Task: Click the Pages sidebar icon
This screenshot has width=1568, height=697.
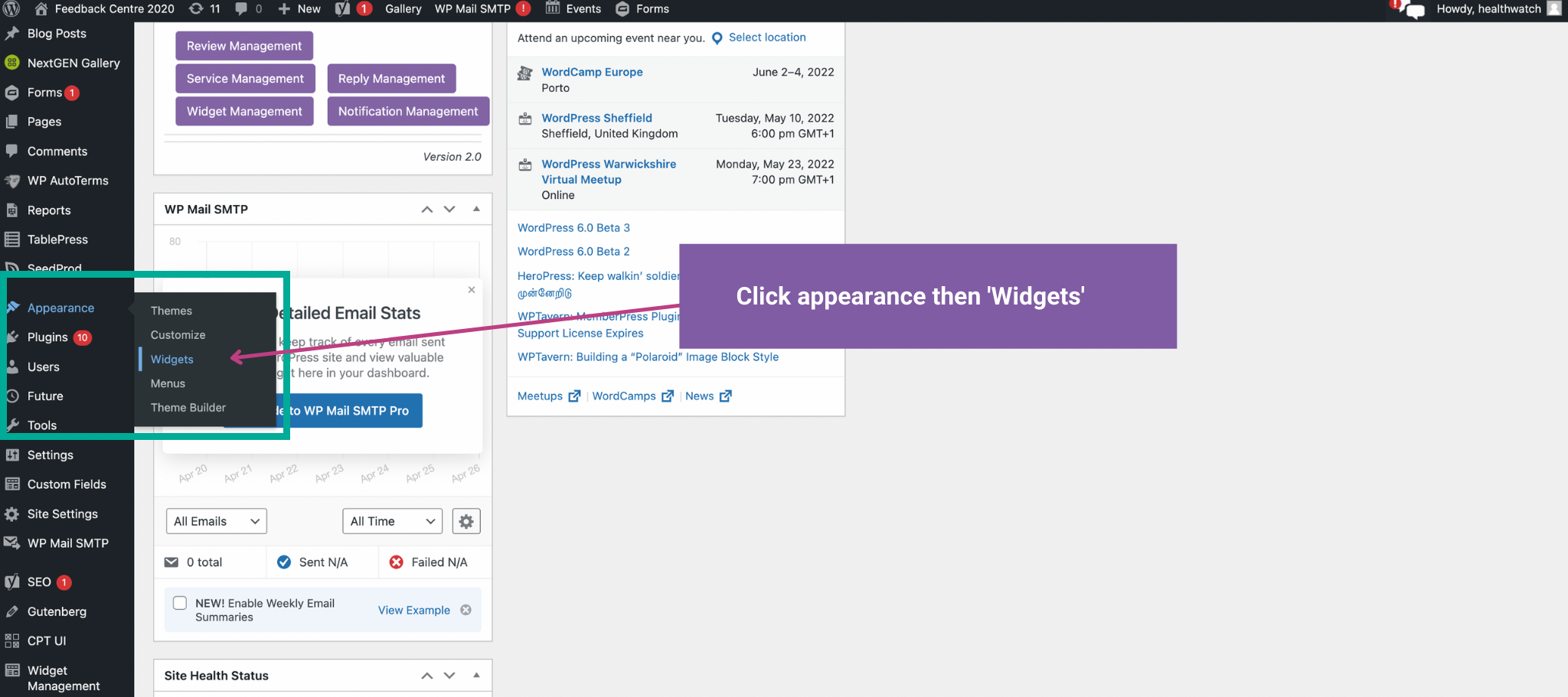Action: 11,122
